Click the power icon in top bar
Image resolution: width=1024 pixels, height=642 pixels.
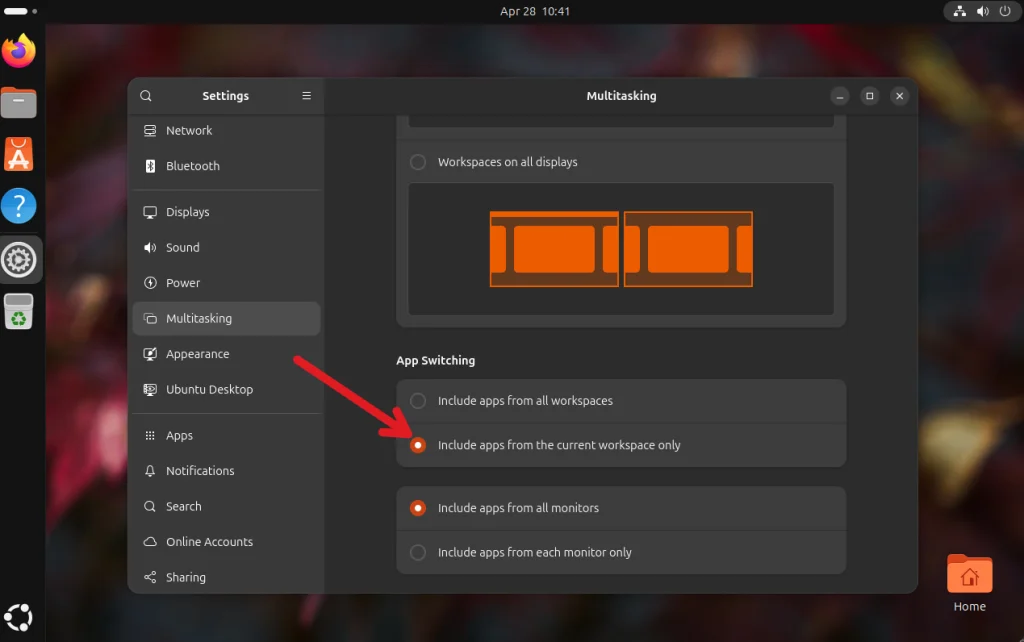pos(1005,11)
